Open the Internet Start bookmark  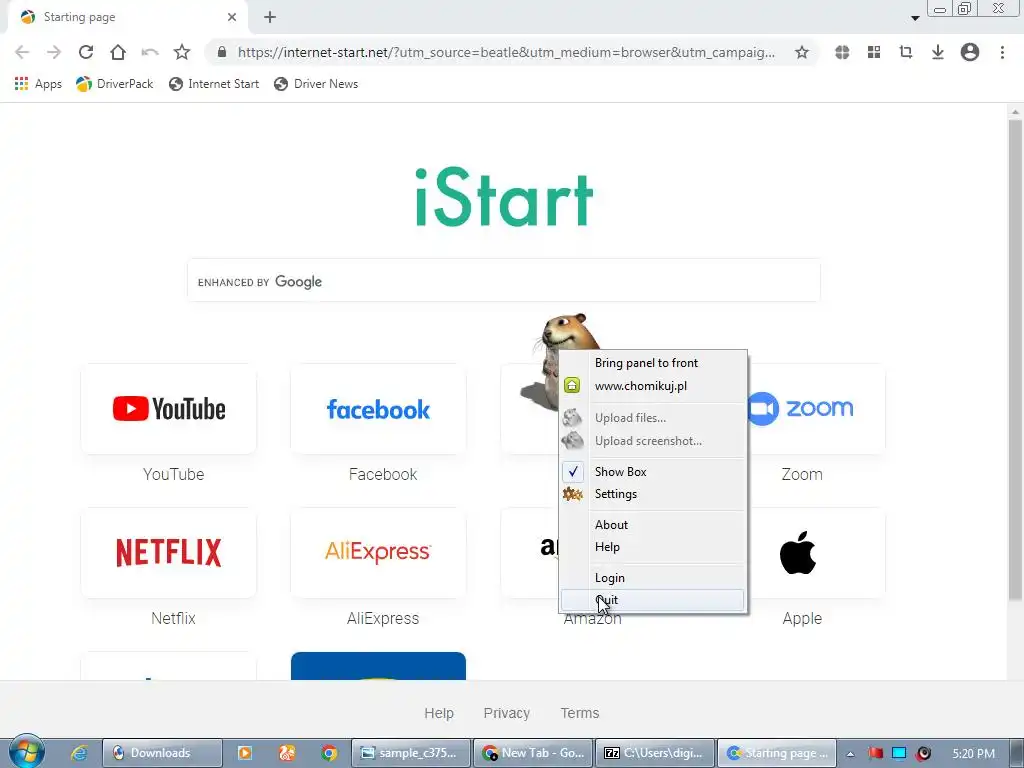pyautogui.click(x=214, y=84)
